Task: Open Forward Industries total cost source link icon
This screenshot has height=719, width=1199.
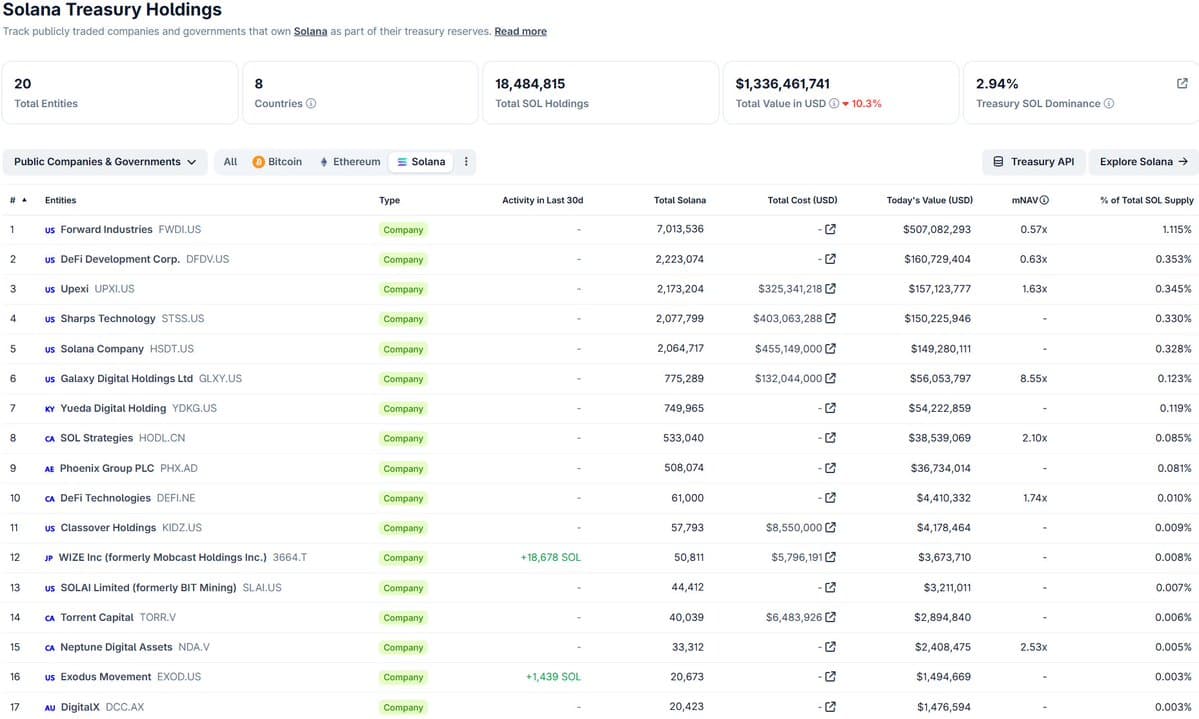Action: pos(830,229)
